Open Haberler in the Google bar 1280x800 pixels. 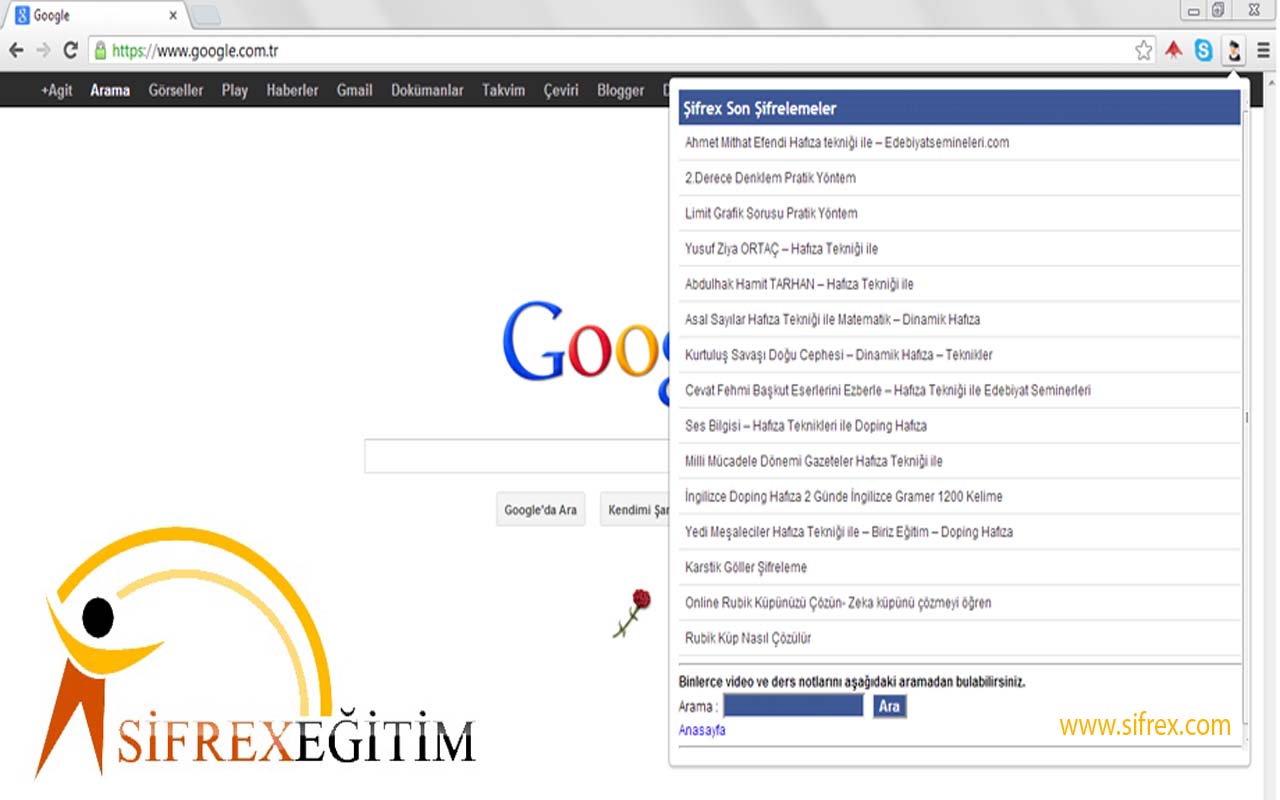(x=292, y=90)
